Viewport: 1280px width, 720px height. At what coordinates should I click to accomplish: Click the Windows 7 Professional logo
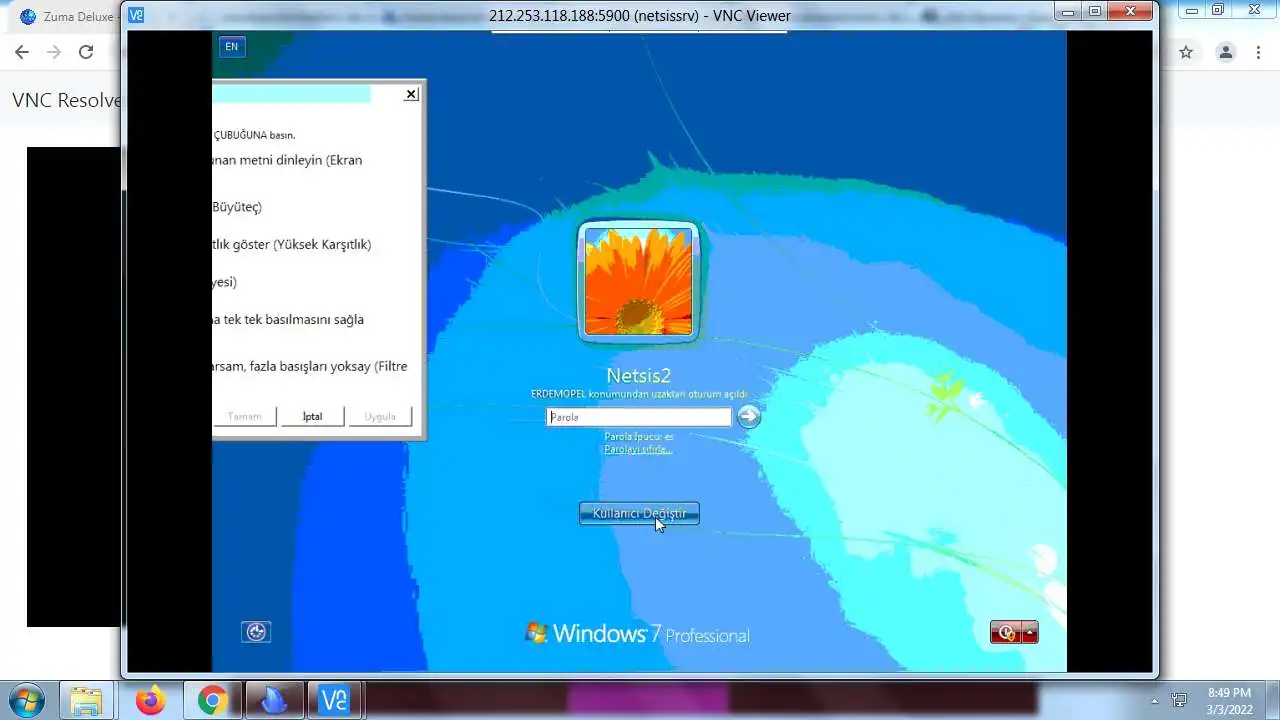[x=637, y=633]
